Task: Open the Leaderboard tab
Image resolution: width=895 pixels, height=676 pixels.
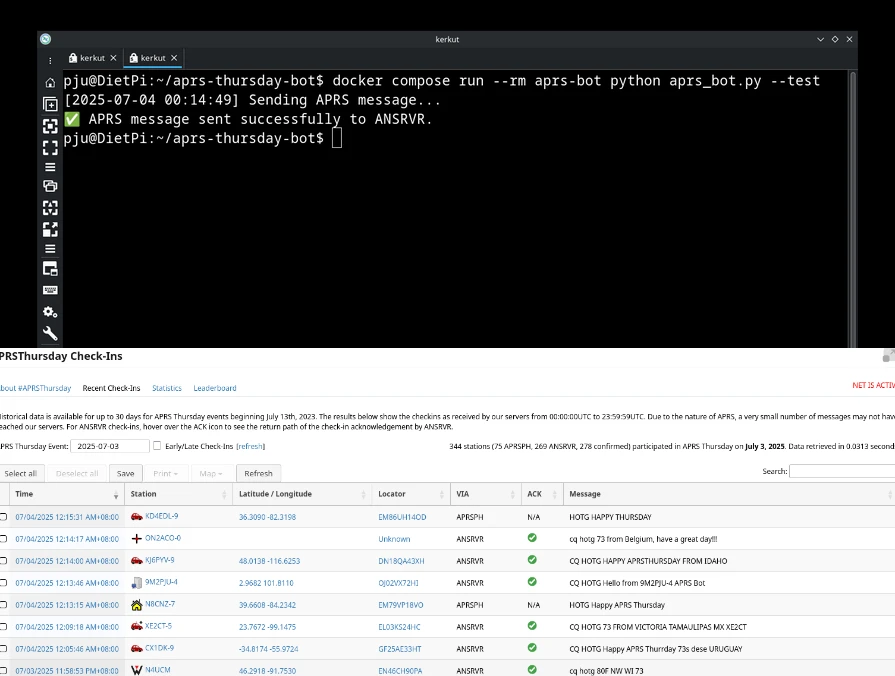Action: click(215, 388)
